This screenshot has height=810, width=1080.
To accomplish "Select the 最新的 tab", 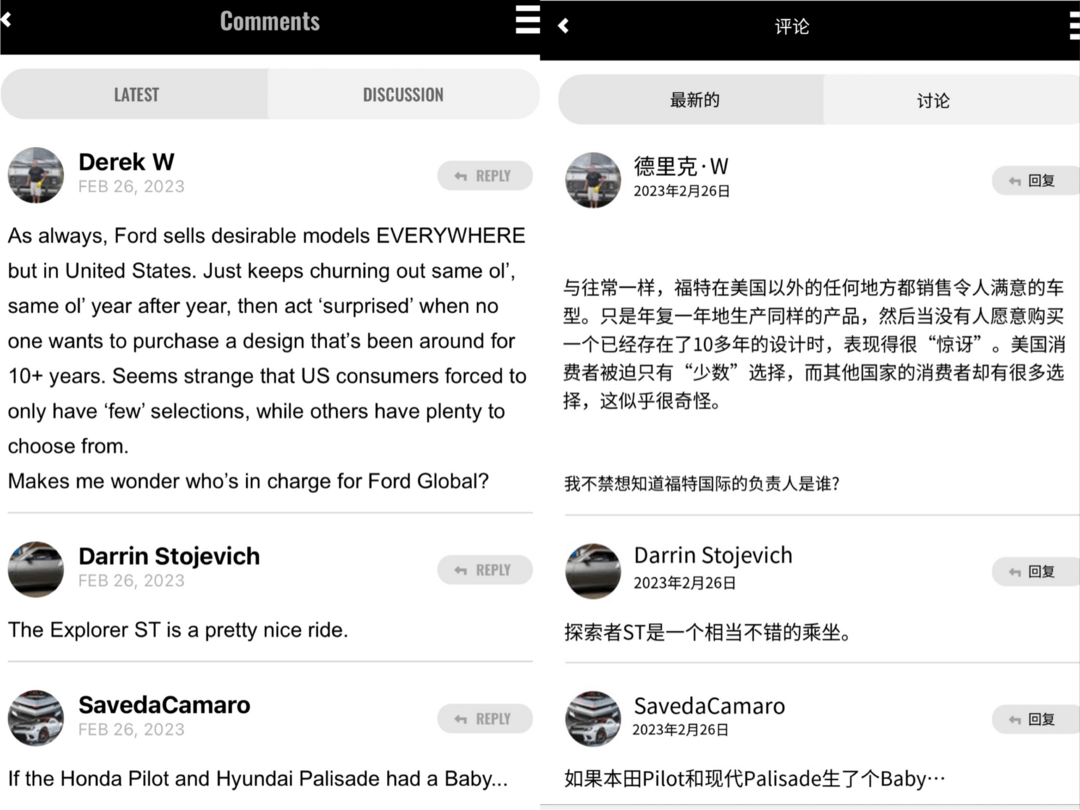I will pos(694,100).
